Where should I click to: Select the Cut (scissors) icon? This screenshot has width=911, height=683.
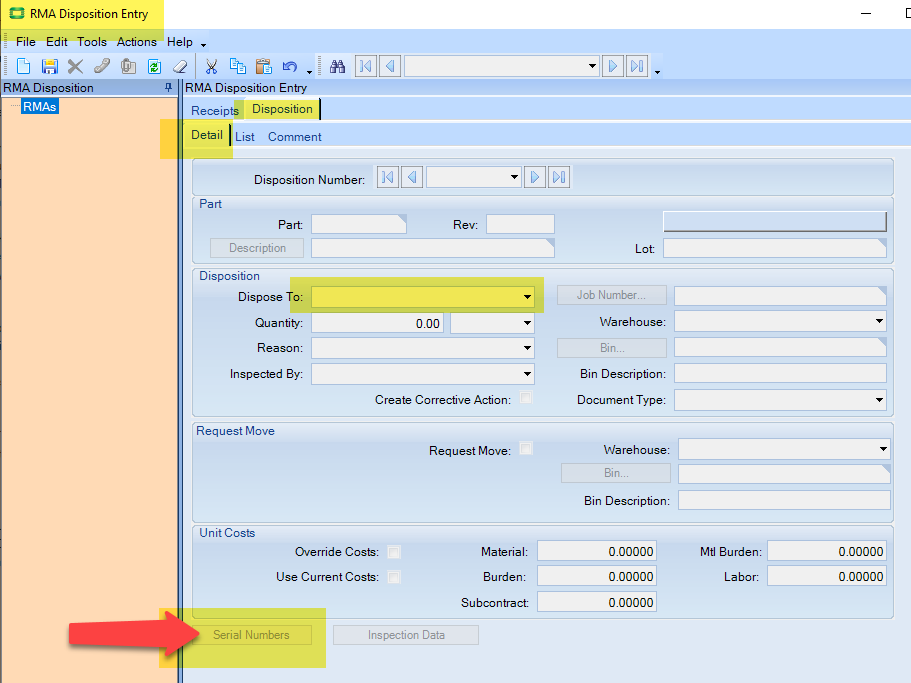tap(212, 66)
